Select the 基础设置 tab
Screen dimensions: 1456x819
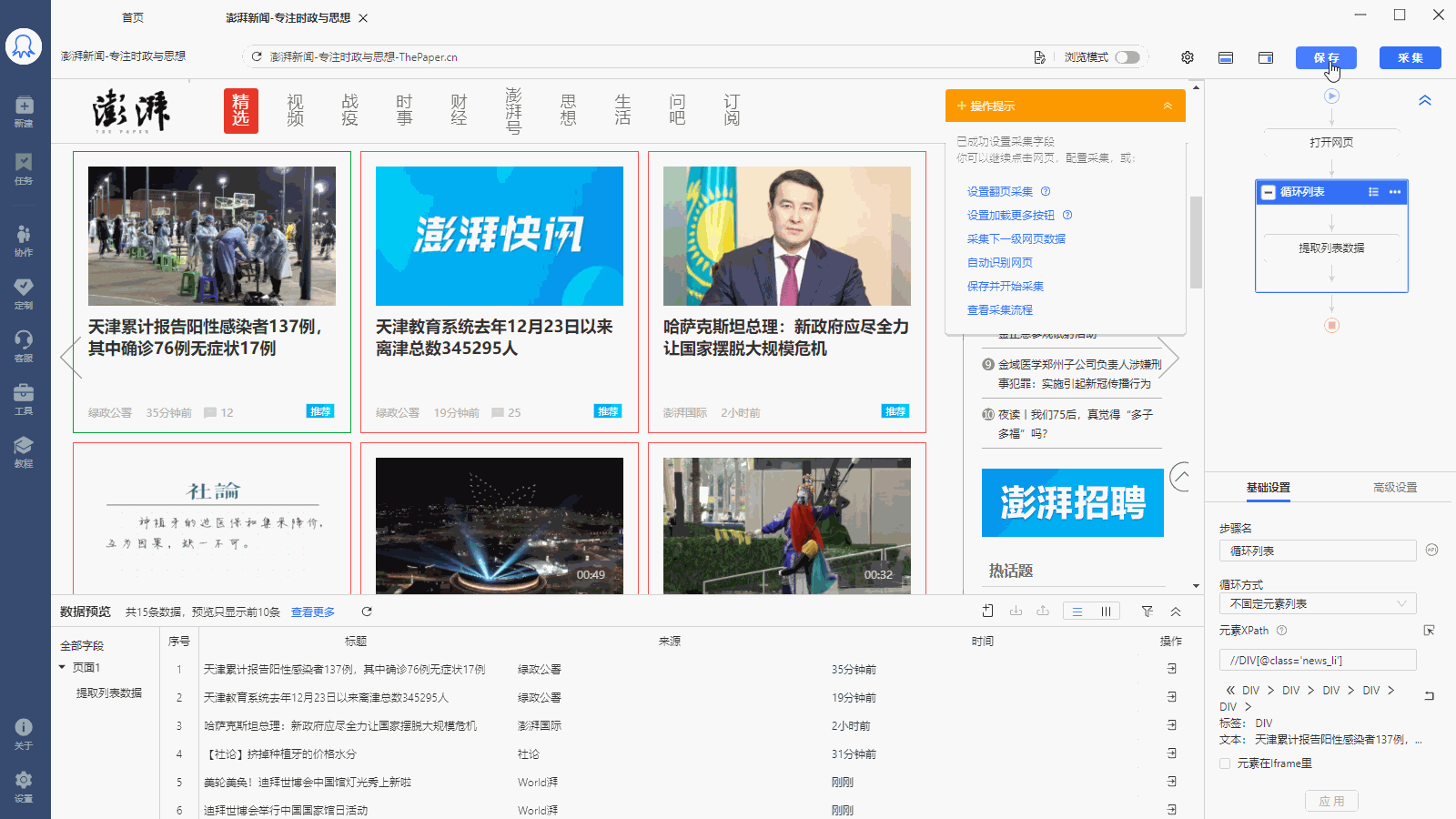click(1269, 488)
